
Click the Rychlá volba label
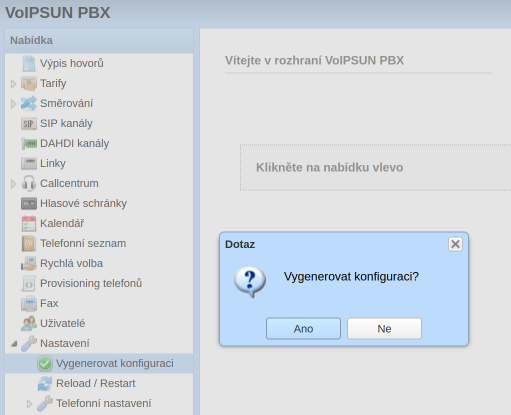[71, 263]
